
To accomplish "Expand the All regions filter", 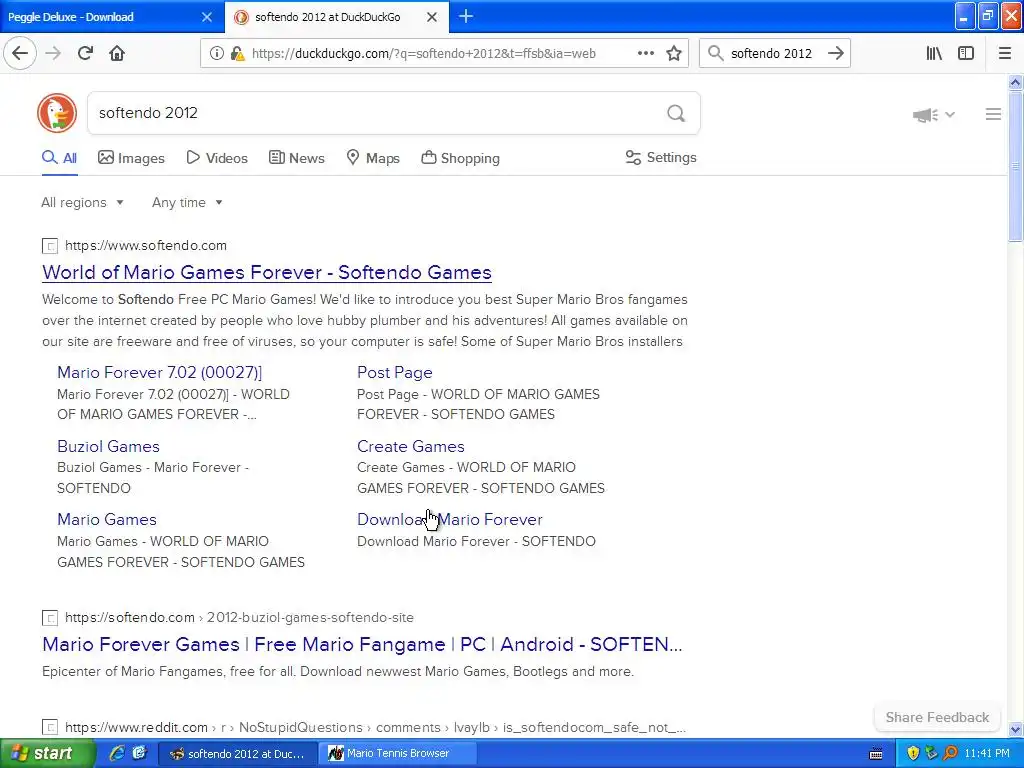I will click(82, 202).
